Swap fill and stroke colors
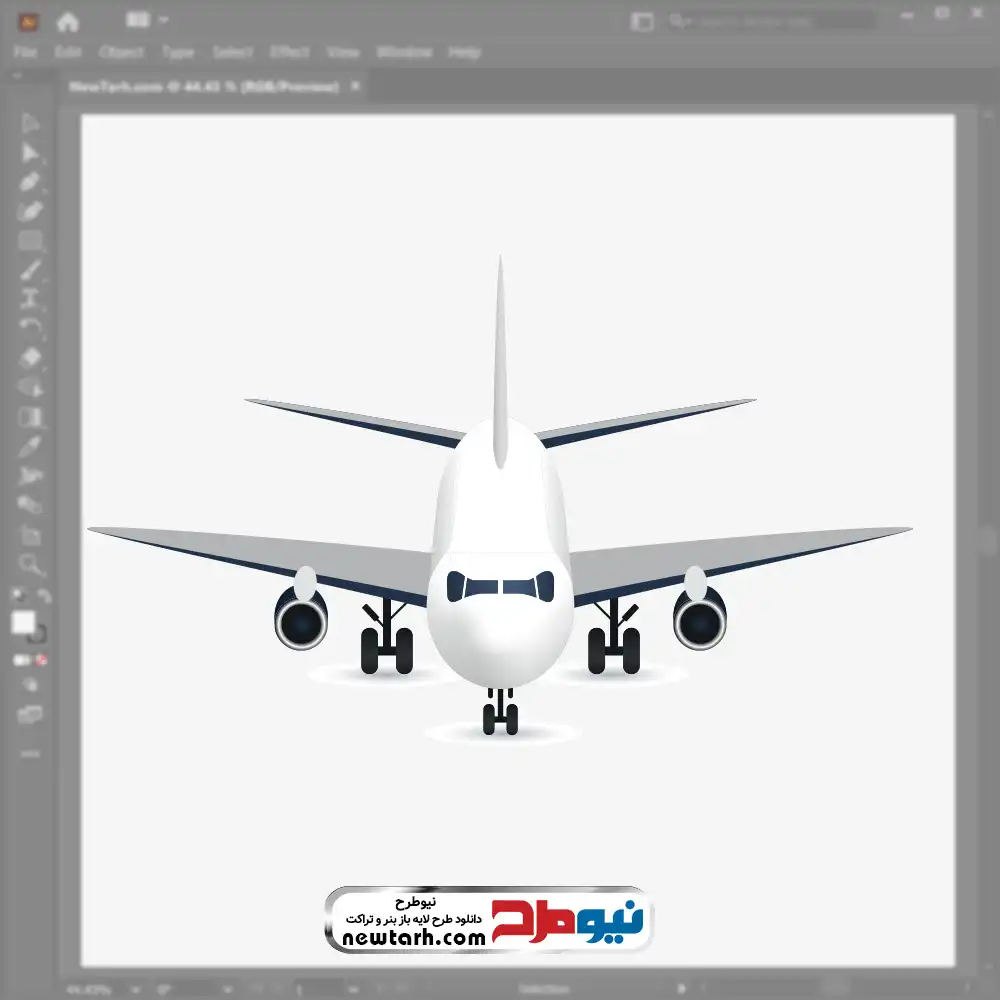1000x1000 pixels. click(44, 596)
